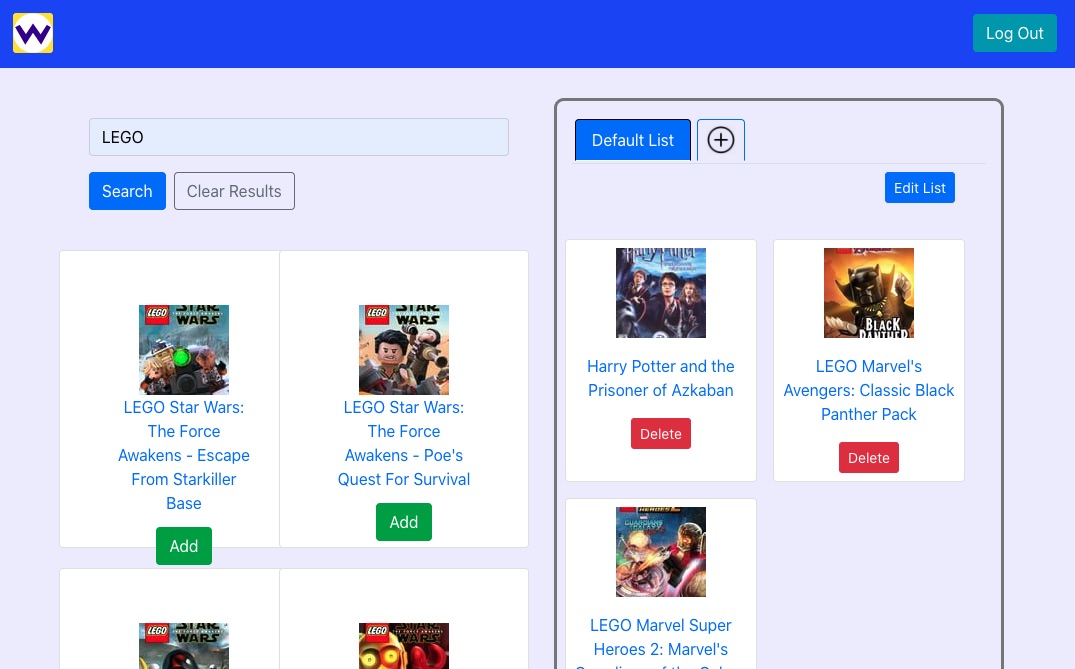This screenshot has height=669, width=1075.
Task: Click the Poe's Quest For Survival cover thumbnail
Action: [x=404, y=349]
